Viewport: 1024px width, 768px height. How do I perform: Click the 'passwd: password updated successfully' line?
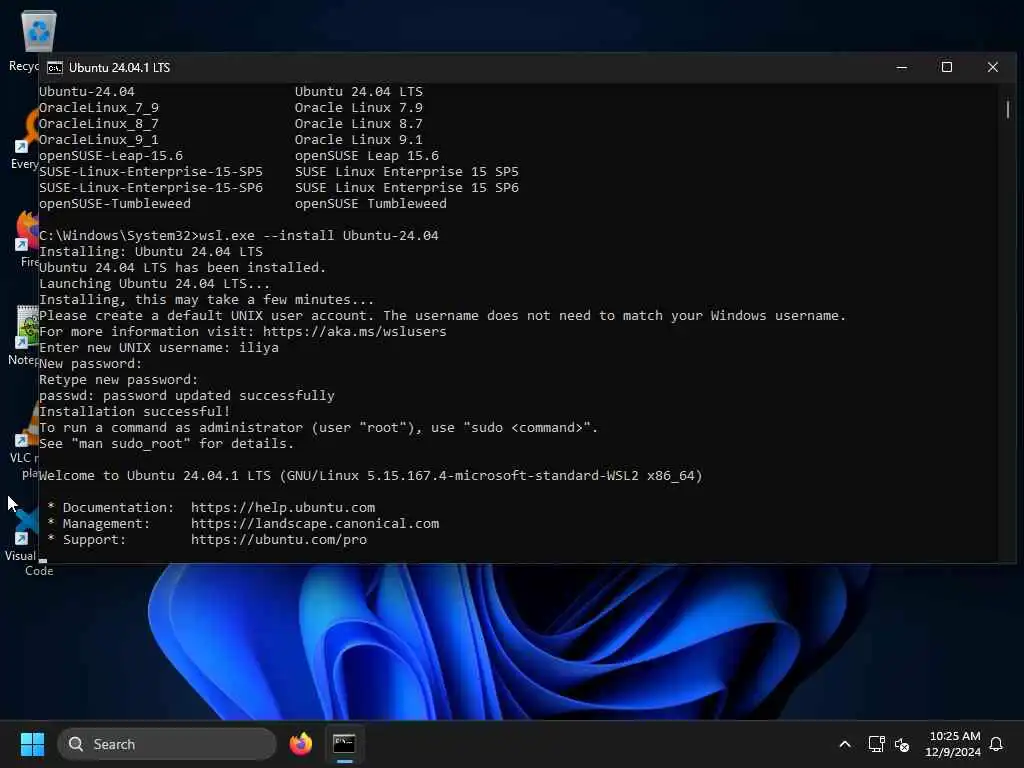pos(187,396)
